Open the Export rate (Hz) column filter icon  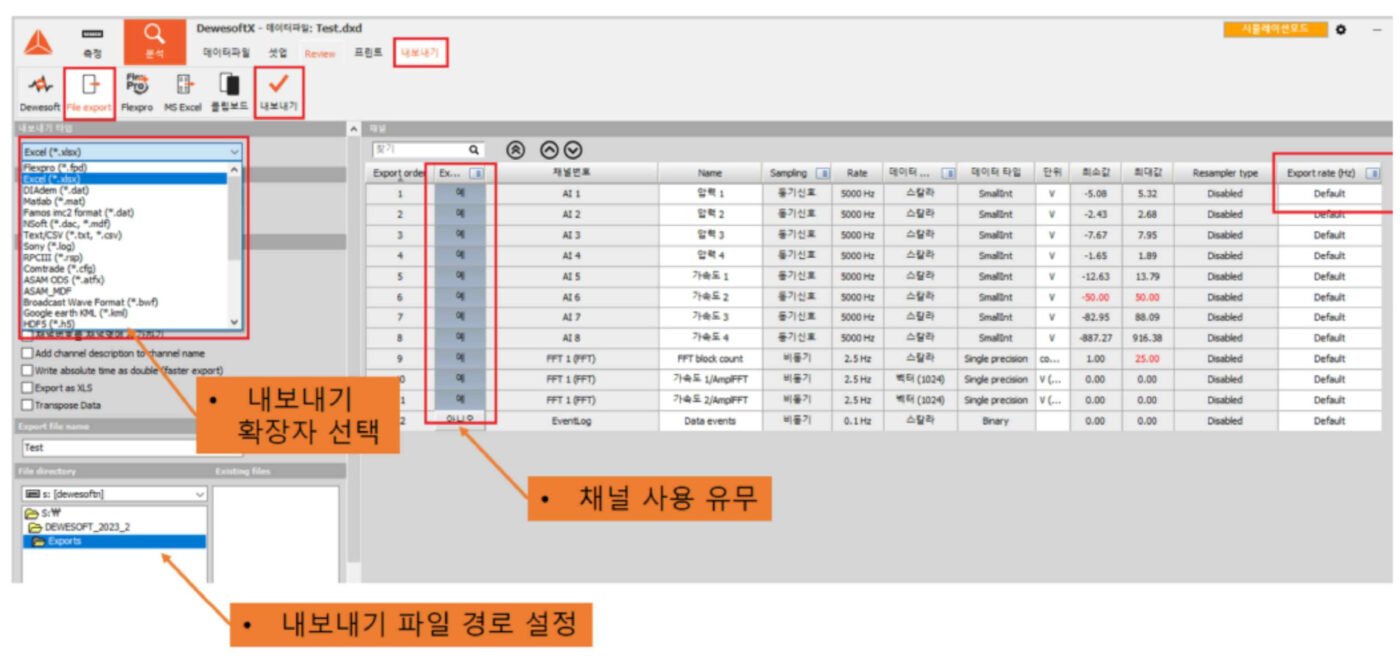point(1373,173)
